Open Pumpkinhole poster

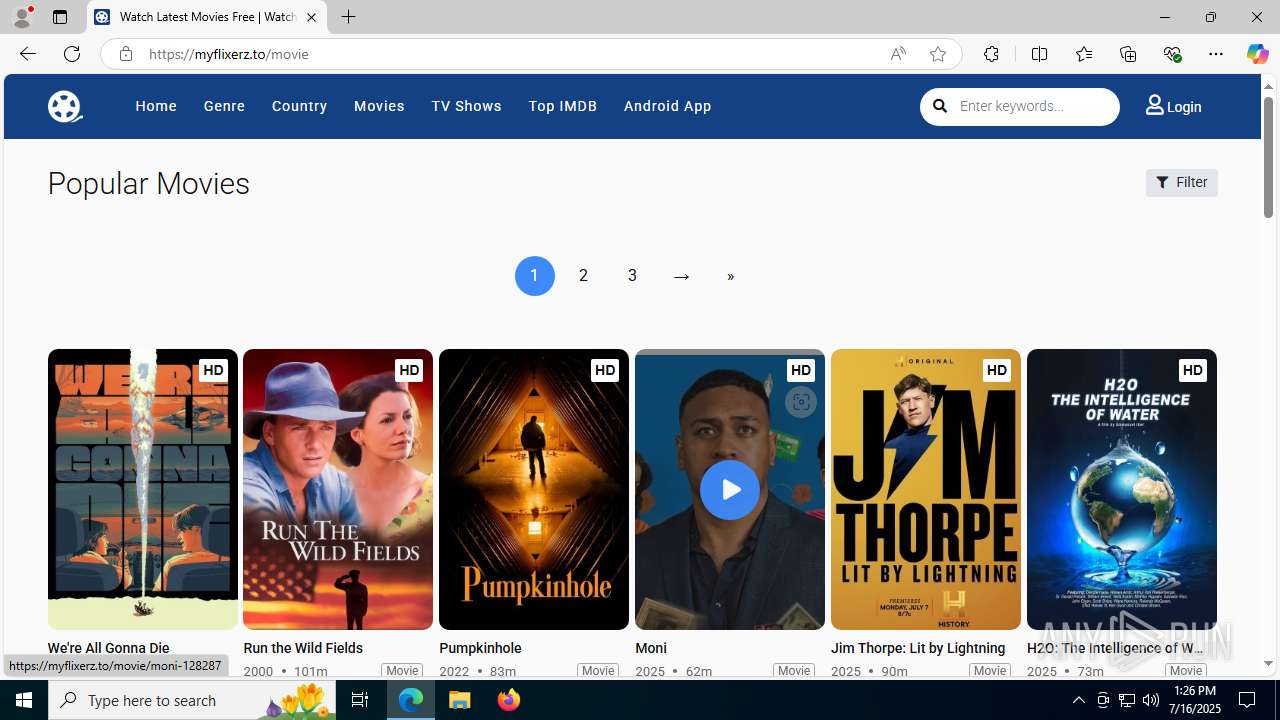[534, 489]
